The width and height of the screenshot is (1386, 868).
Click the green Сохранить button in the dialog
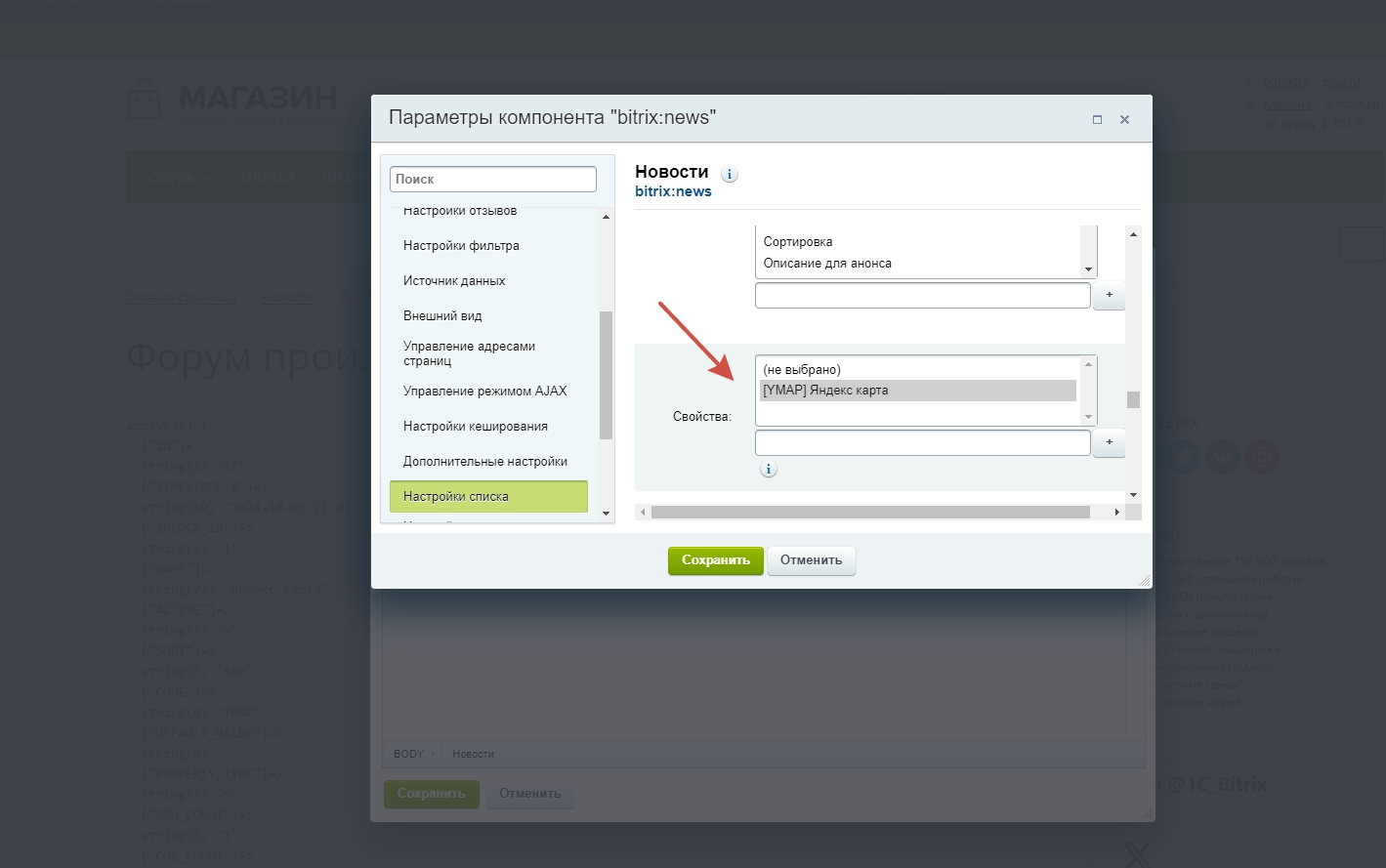click(x=716, y=560)
